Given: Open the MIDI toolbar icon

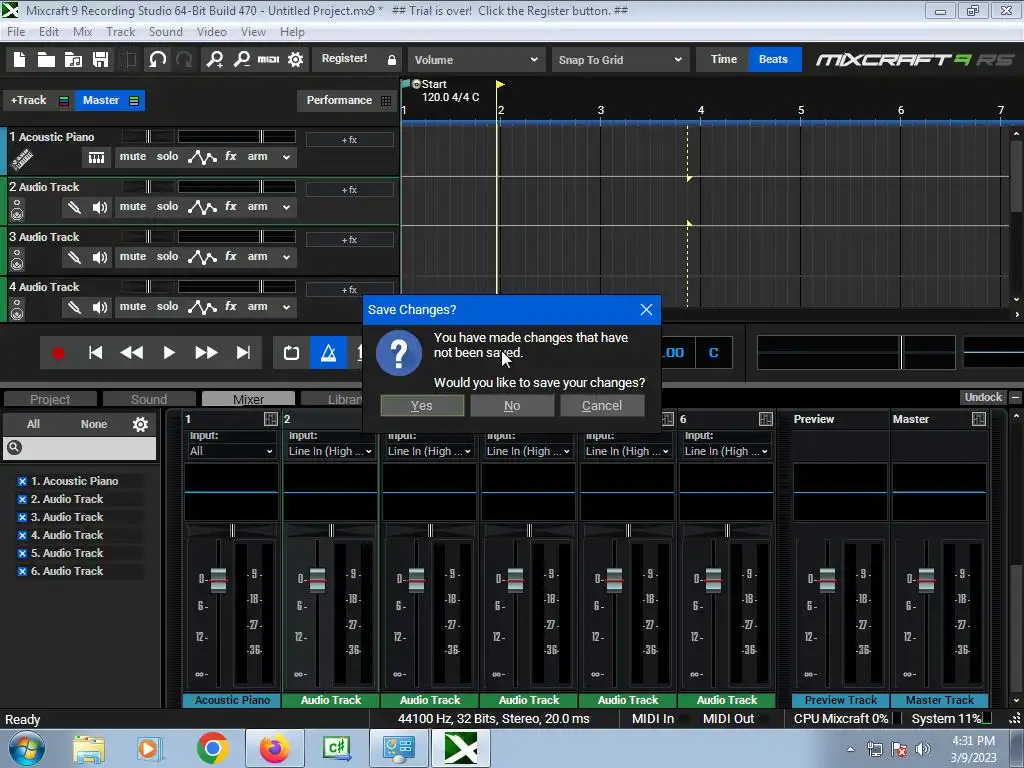Looking at the screenshot, I should pos(268,59).
